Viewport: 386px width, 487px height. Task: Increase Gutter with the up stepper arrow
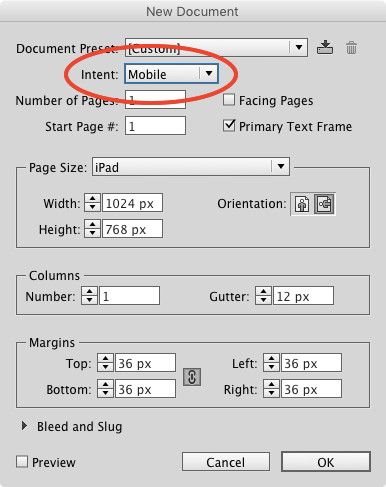[x=263, y=291]
